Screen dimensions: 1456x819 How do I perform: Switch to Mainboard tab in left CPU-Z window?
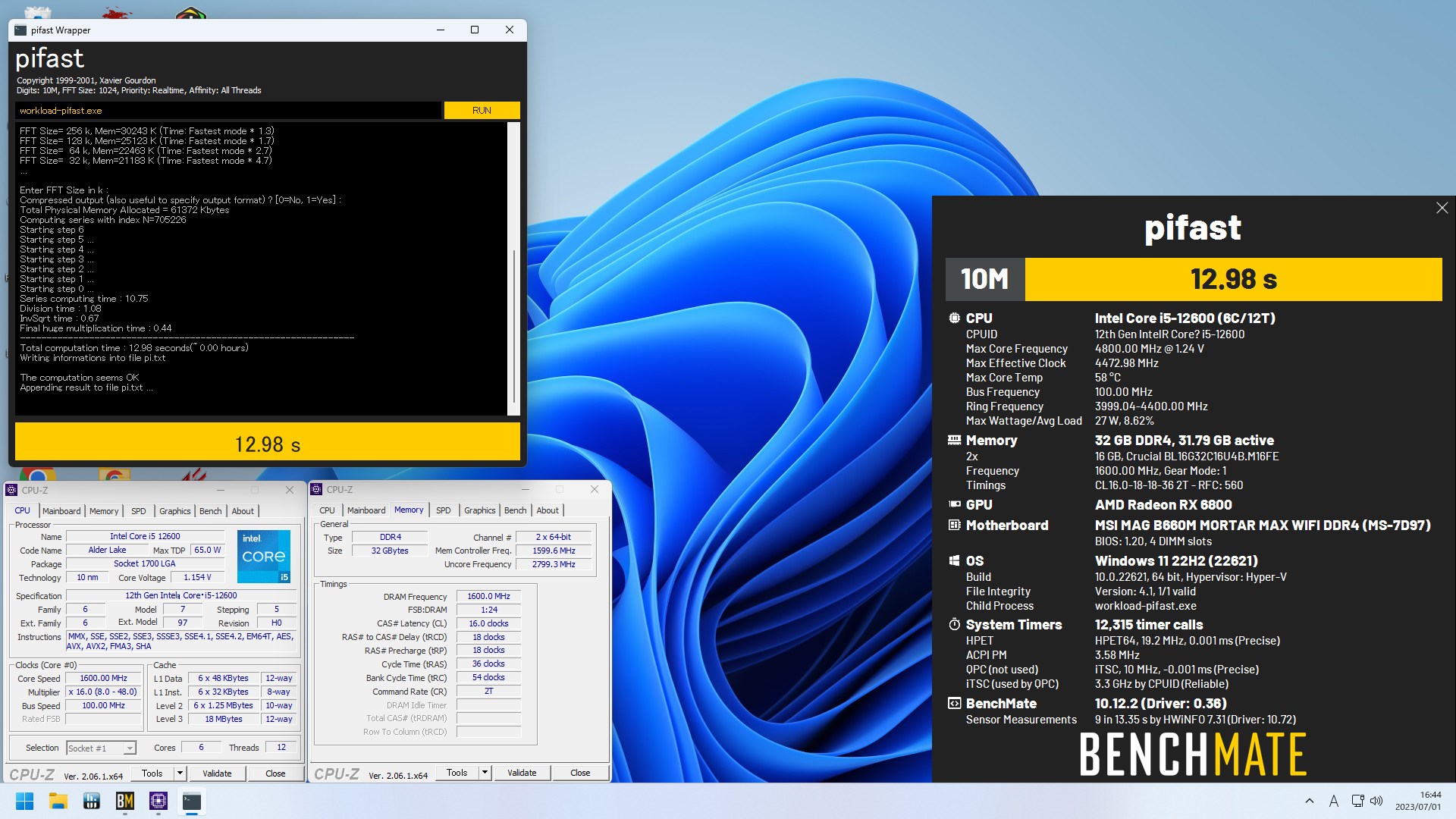click(x=61, y=511)
